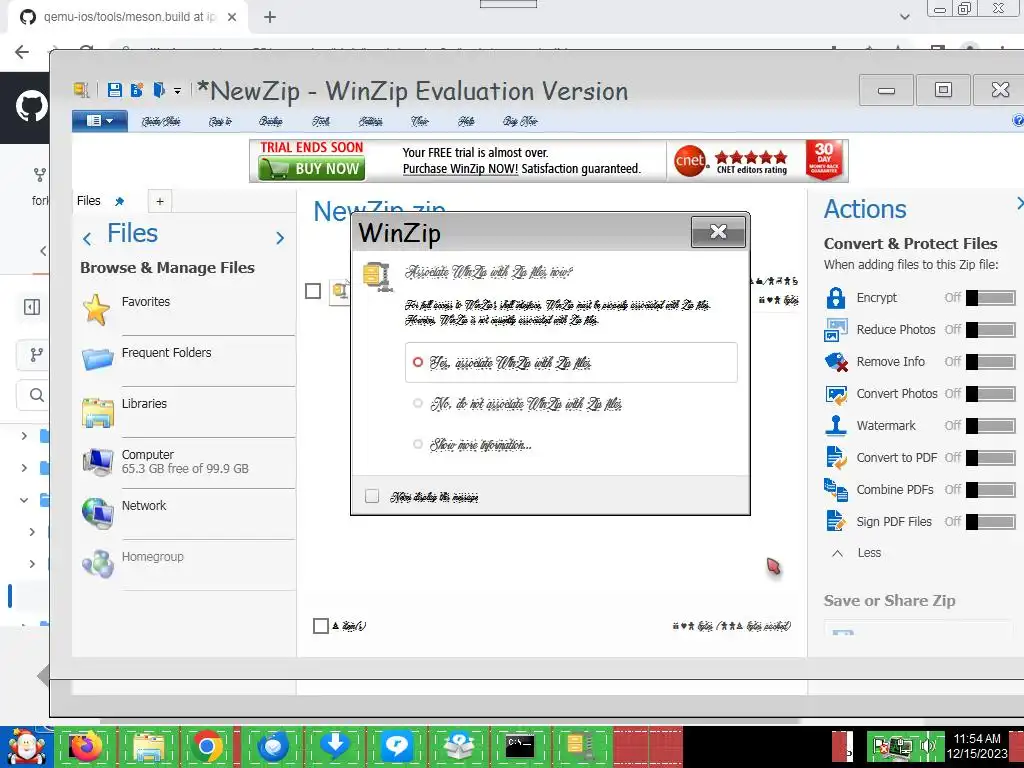Click the green BUY NOW button
1024x768 pixels.
pyautogui.click(x=312, y=169)
